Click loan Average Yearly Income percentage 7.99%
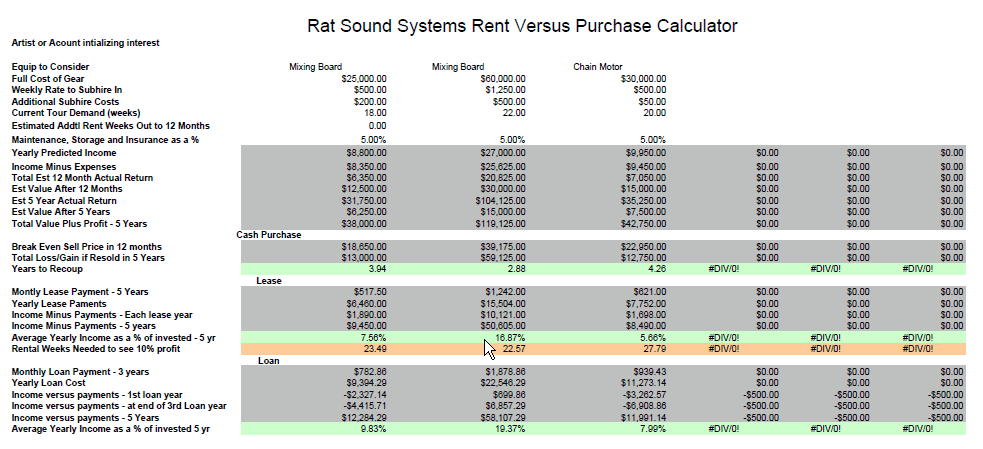 tap(654, 429)
